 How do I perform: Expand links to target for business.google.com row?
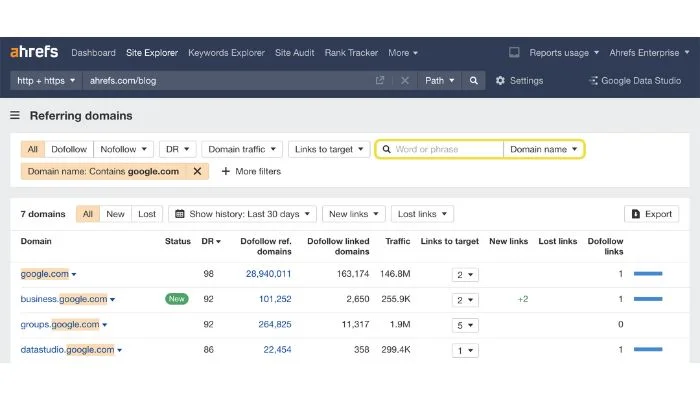click(x=465, y=300)
